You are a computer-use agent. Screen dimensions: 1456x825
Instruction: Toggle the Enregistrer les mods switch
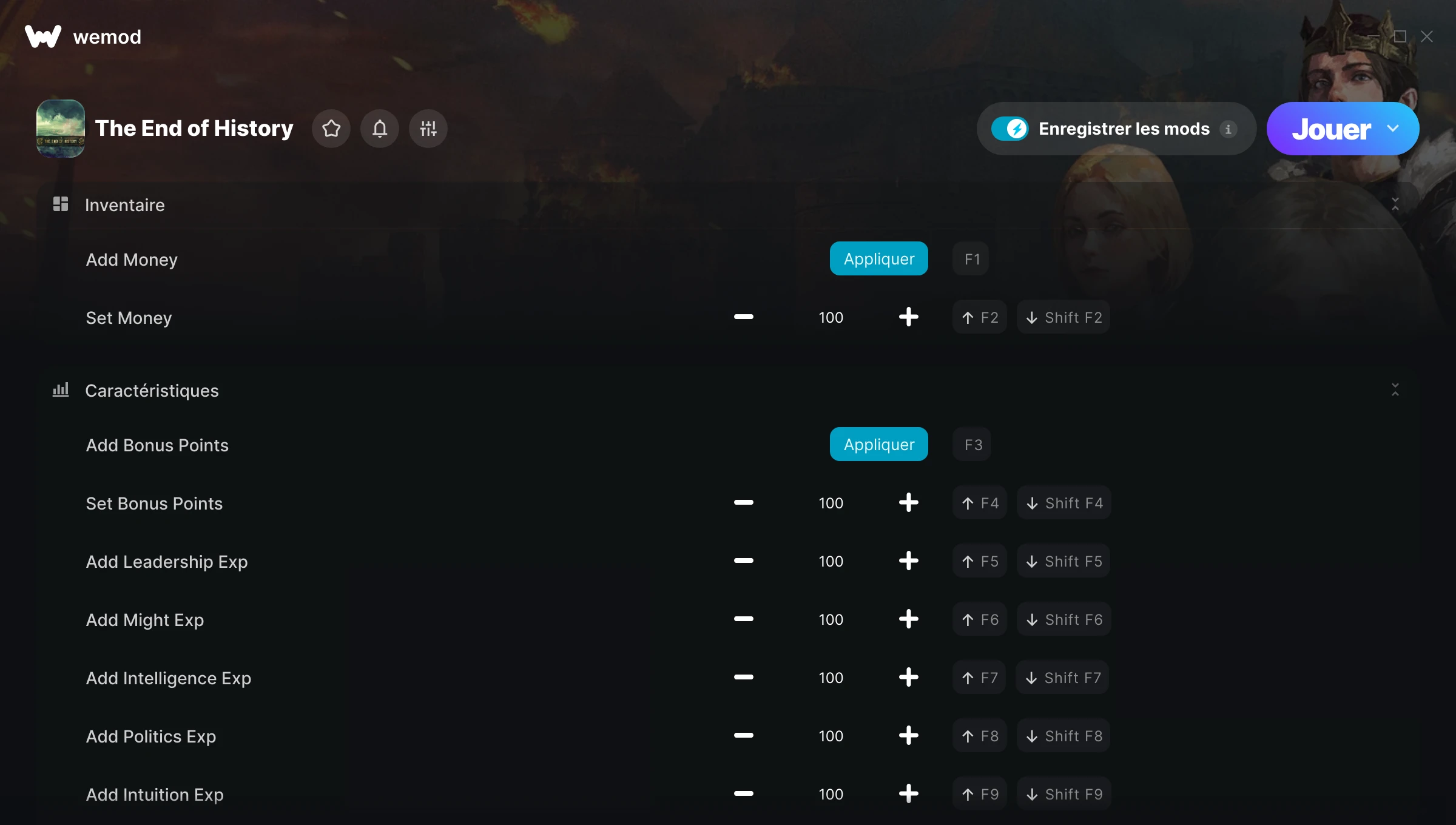click(x=1010, y=129)
